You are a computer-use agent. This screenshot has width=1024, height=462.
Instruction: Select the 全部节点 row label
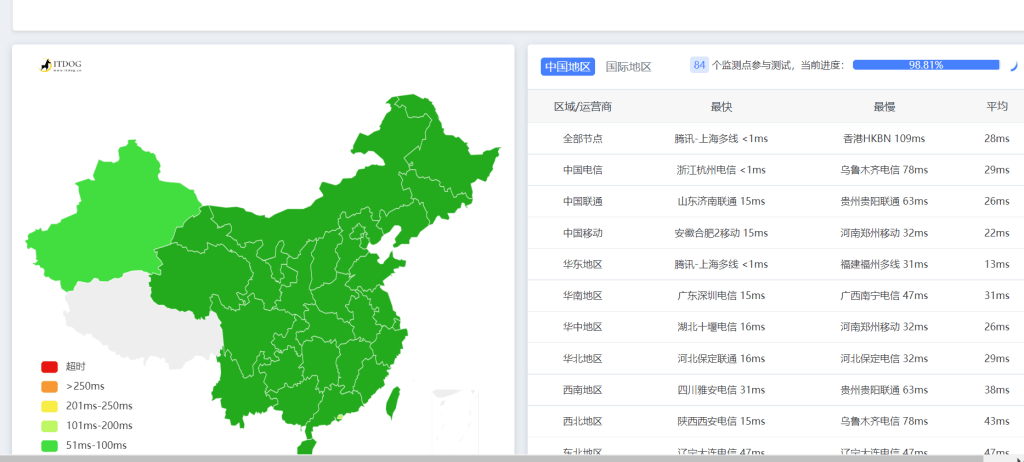(583, 139)
